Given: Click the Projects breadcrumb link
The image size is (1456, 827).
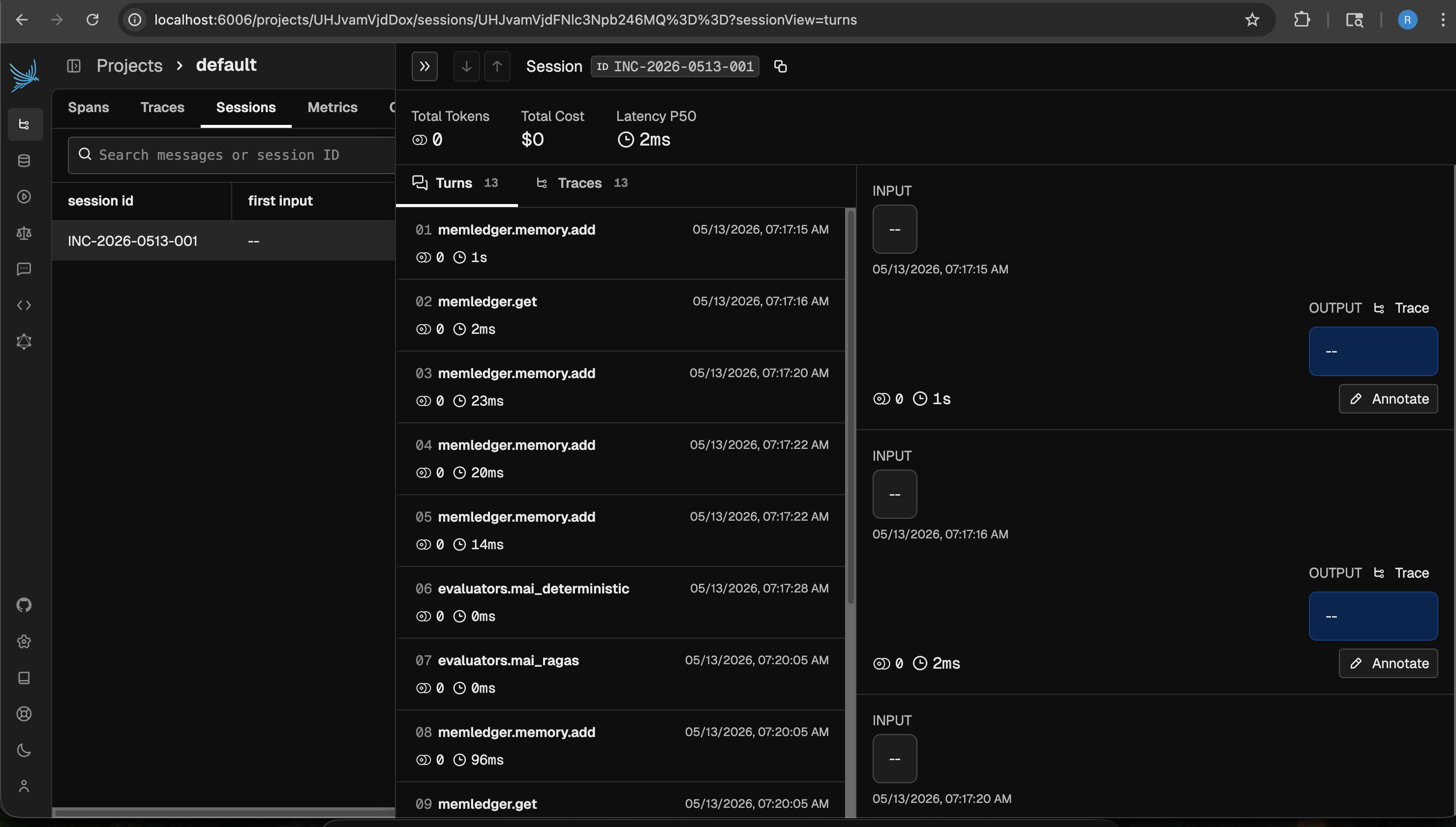Looking at the screenshot, I should click(x=129, y=66).
